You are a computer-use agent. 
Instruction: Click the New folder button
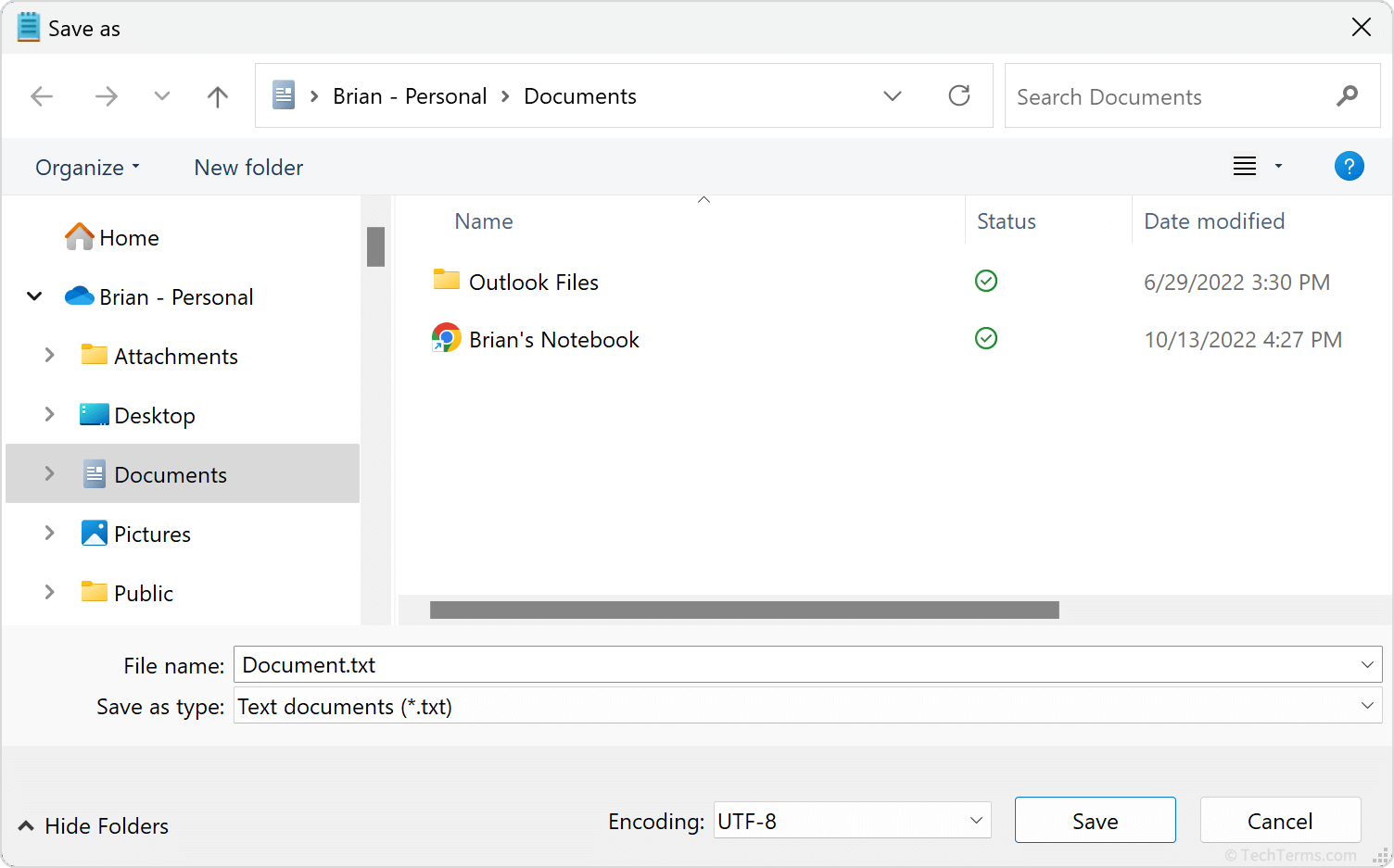coord(247,167)
